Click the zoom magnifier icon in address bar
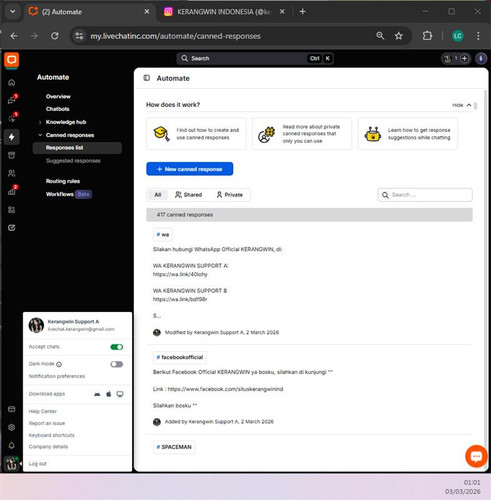This screenshot has height=500, width=491. (x=380, y=36)
